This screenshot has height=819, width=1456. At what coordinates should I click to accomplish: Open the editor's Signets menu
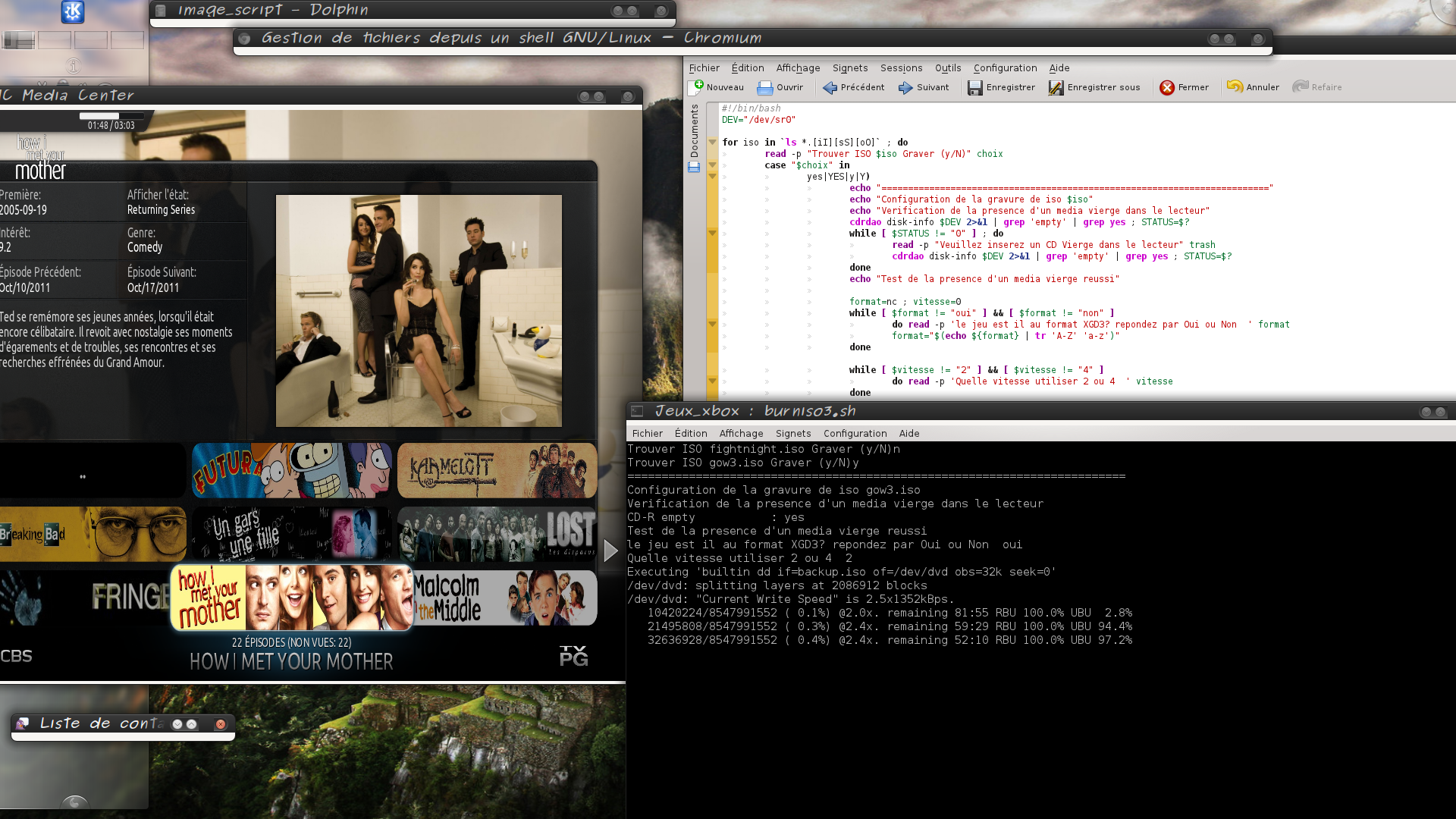(850, 68)
